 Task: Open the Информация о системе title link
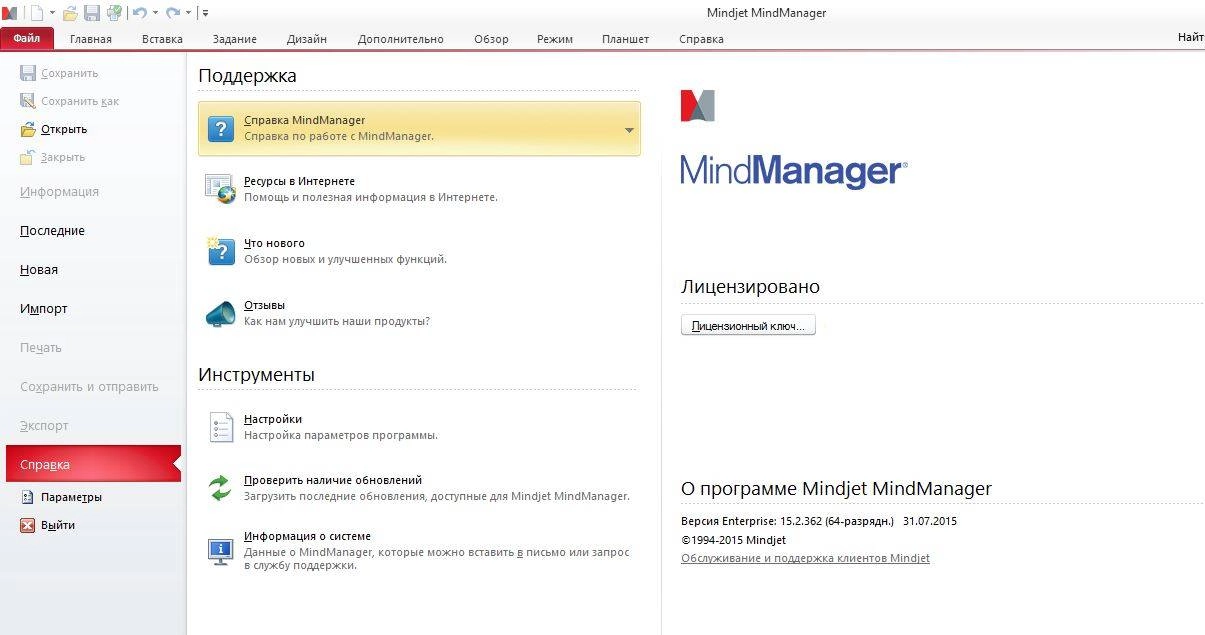[x=307, y=536]
